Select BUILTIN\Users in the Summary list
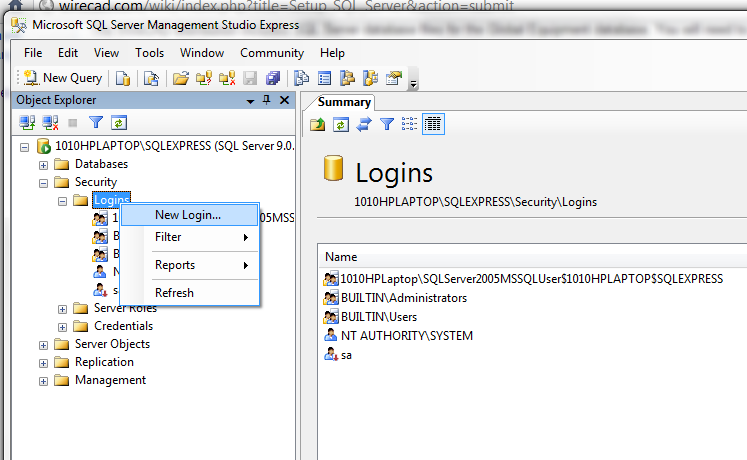The height and width of the screenshot is (460, 747). point(370,317)
